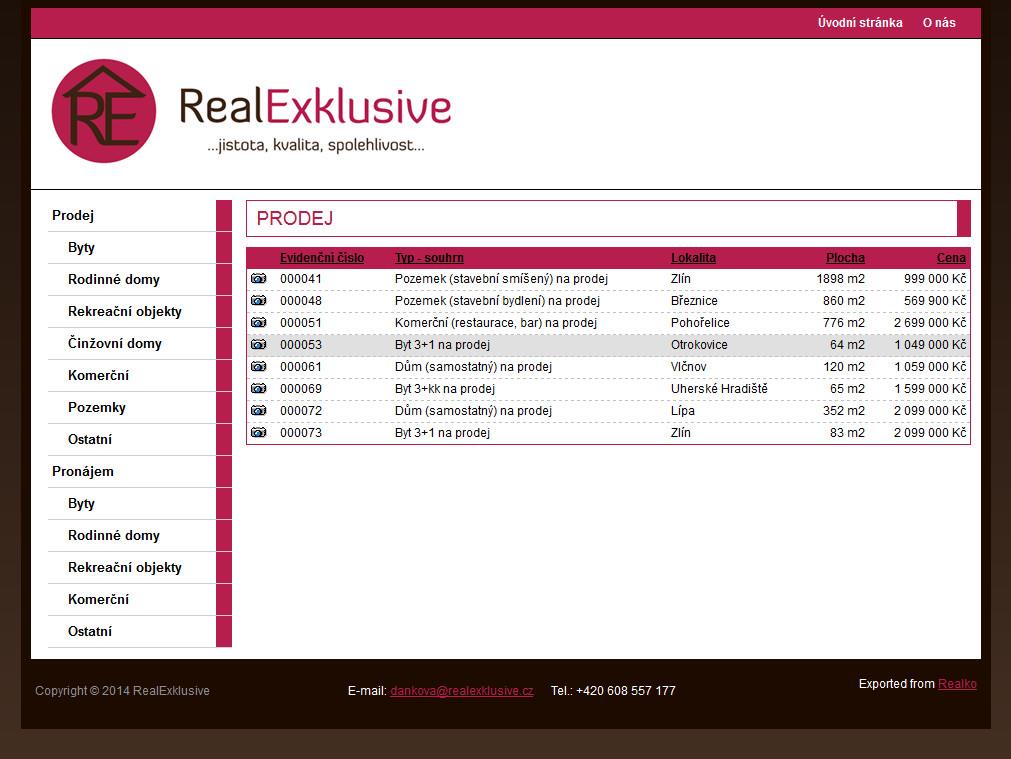Click area value 1898 m2

coord(841,279)
